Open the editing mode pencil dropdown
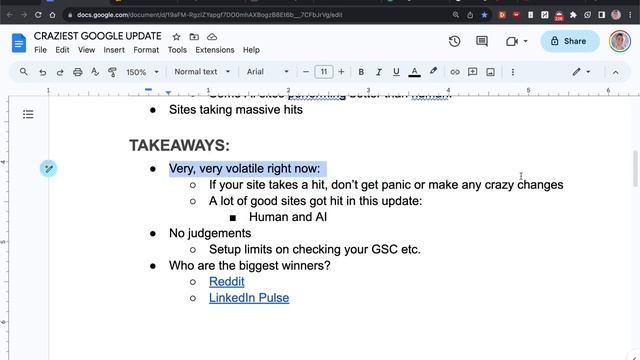The image size is (640, 360). coord(581,72)
